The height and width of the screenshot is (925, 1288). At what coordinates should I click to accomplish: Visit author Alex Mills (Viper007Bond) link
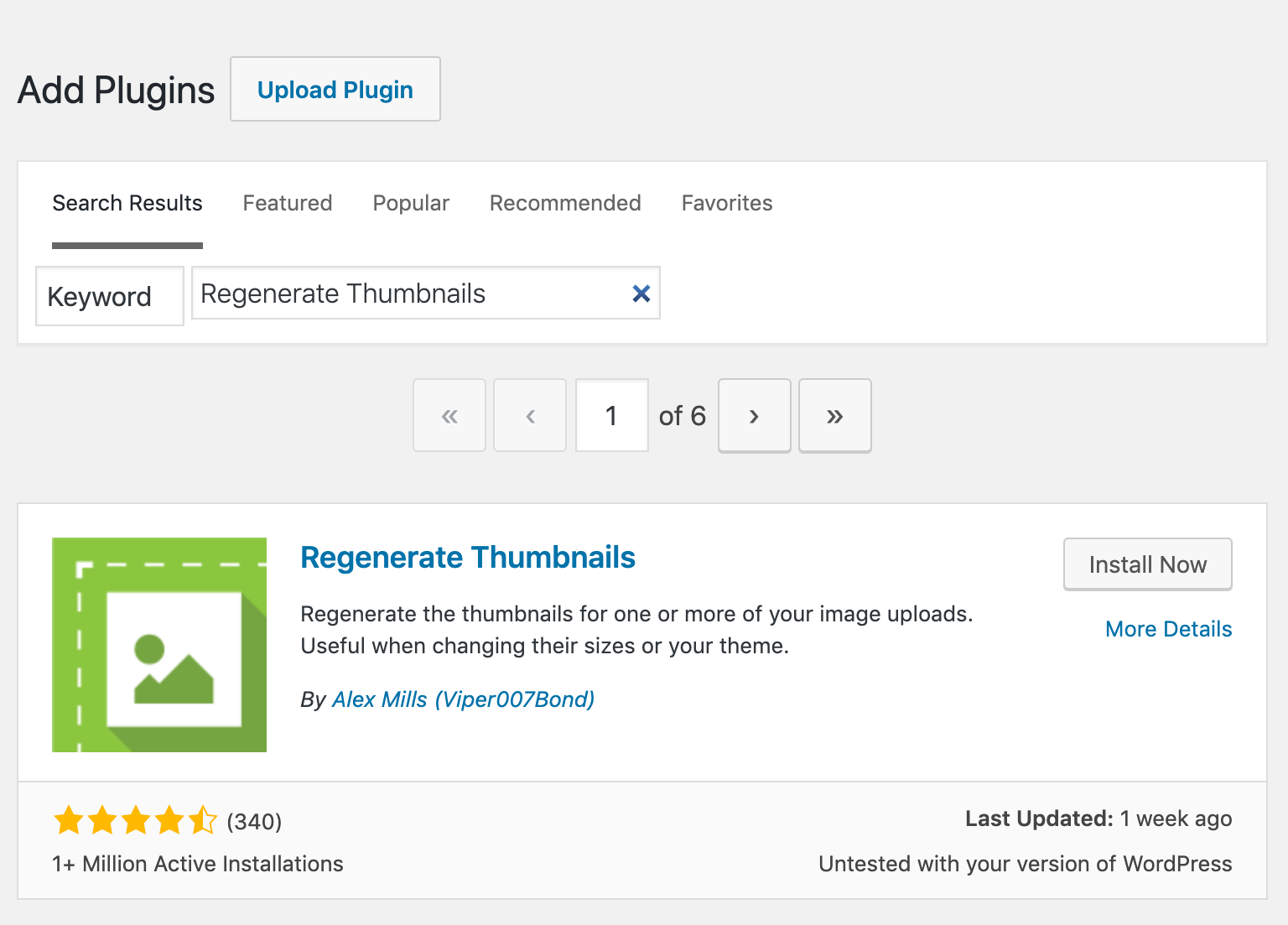point(463,699)
